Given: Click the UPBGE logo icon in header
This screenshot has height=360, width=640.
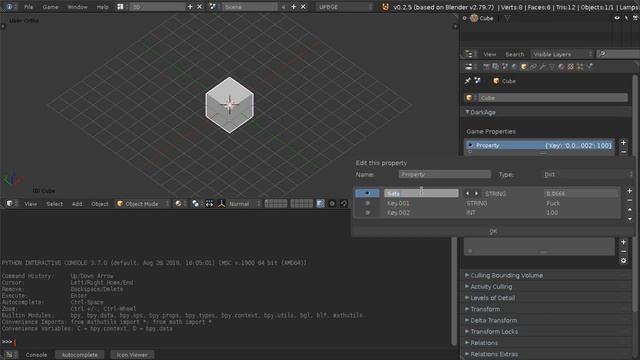Looking at the screenshot, I should tap(385, 7).
